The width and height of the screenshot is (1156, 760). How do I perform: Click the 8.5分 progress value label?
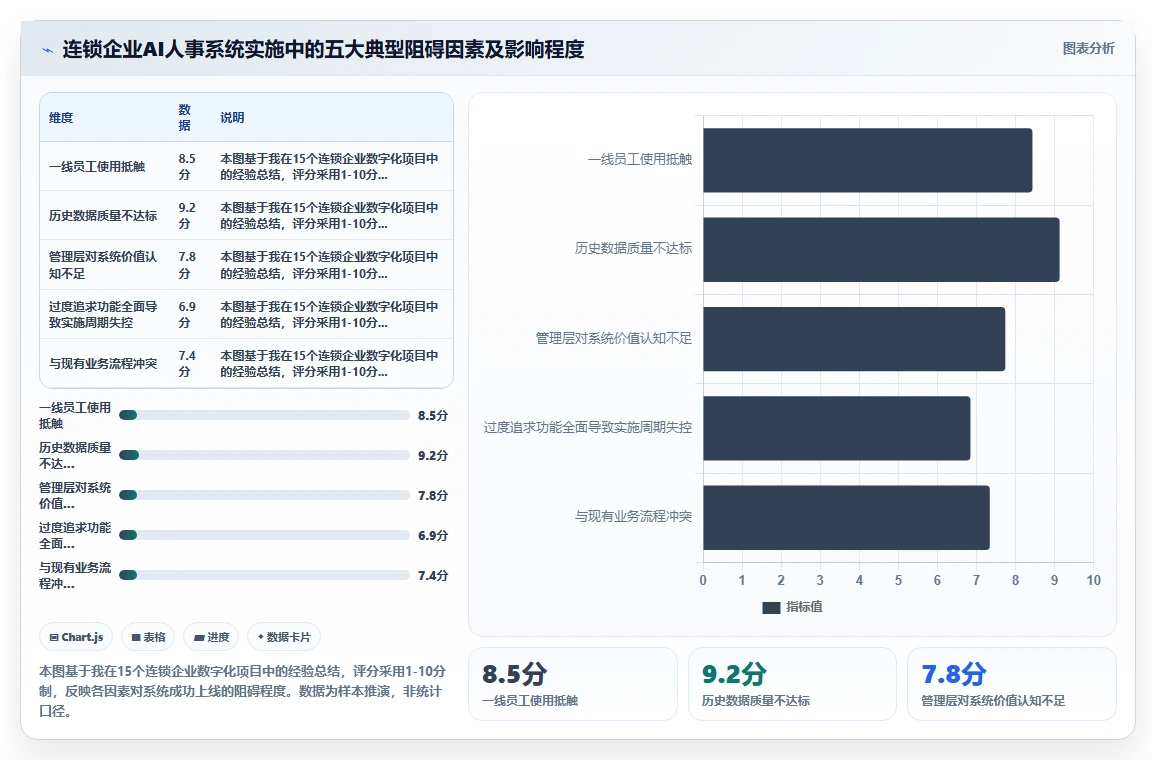[433, 416]
